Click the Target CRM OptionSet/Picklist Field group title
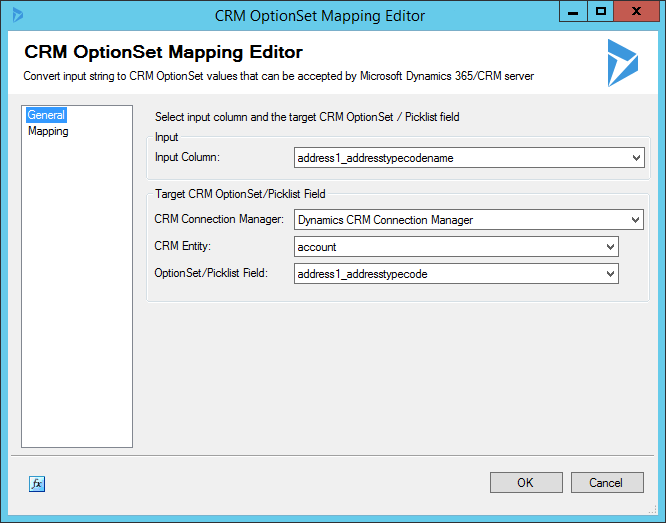Image resolution: width=666 pixels, height=523 pixels. 240,194
